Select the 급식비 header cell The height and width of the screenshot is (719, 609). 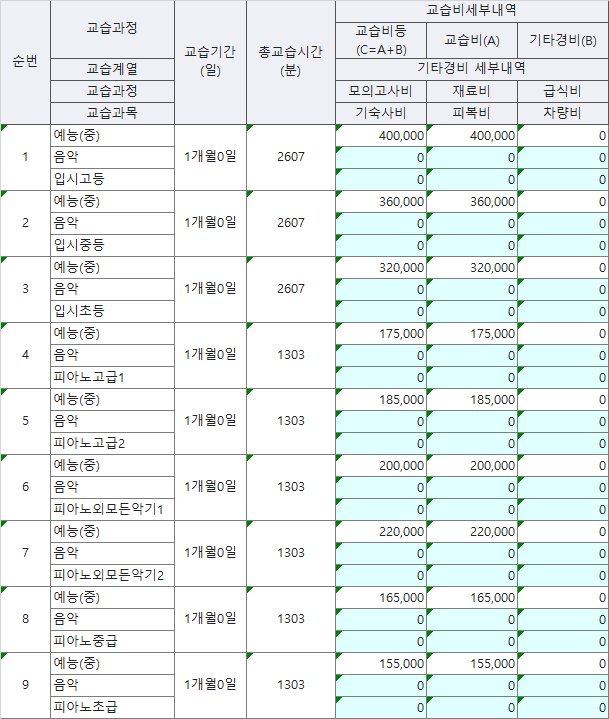point(562,92)
